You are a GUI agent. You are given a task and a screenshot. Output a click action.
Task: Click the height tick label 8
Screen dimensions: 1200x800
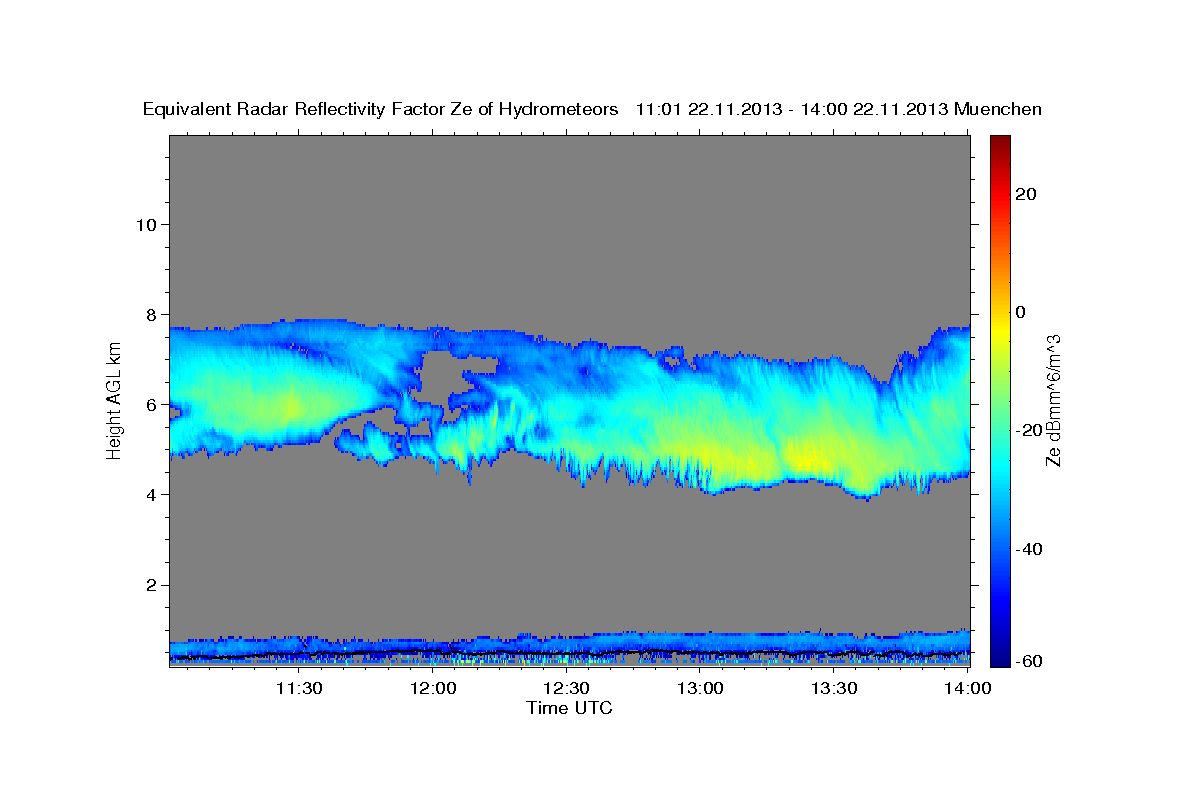point(152,314)
